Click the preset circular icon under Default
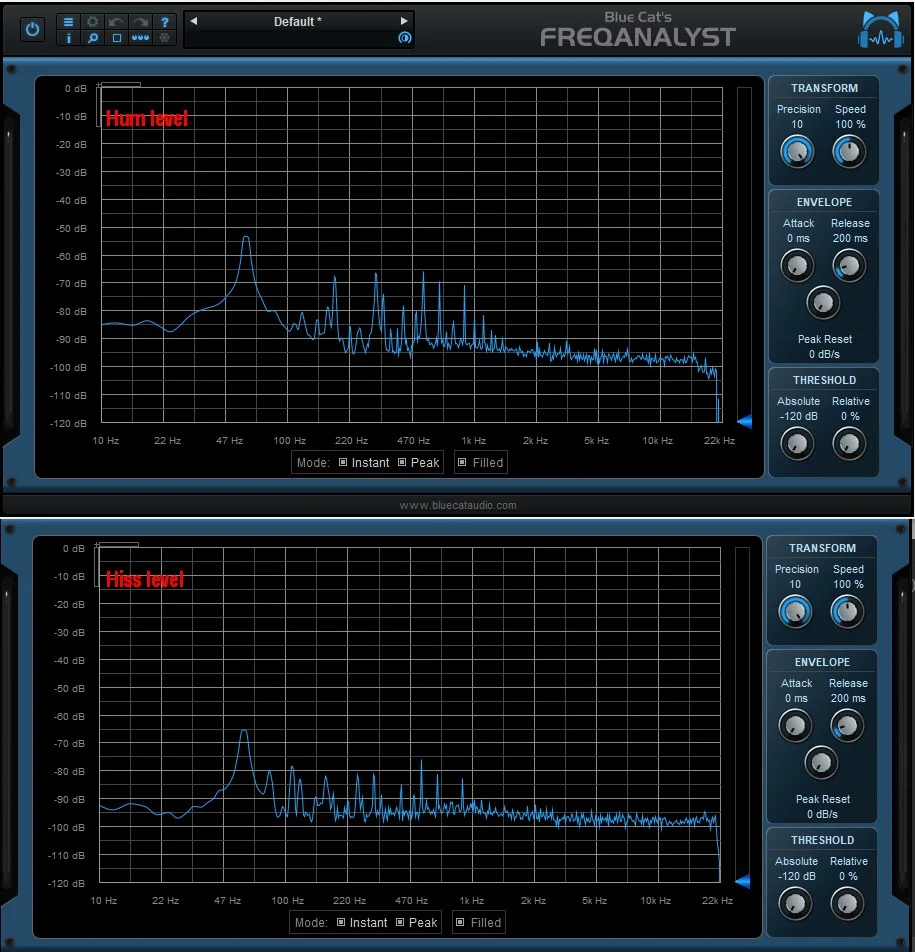The image size is (915, 952). [404, 38]
